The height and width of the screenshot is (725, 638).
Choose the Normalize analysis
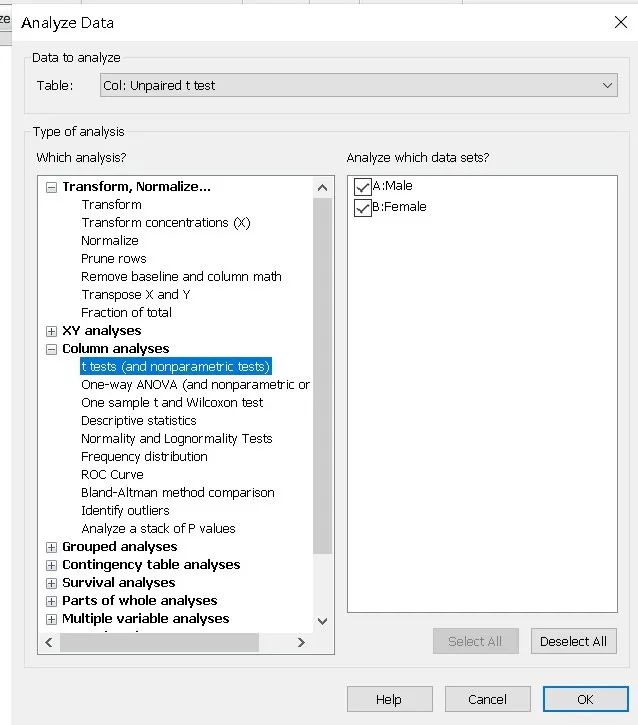110,240
